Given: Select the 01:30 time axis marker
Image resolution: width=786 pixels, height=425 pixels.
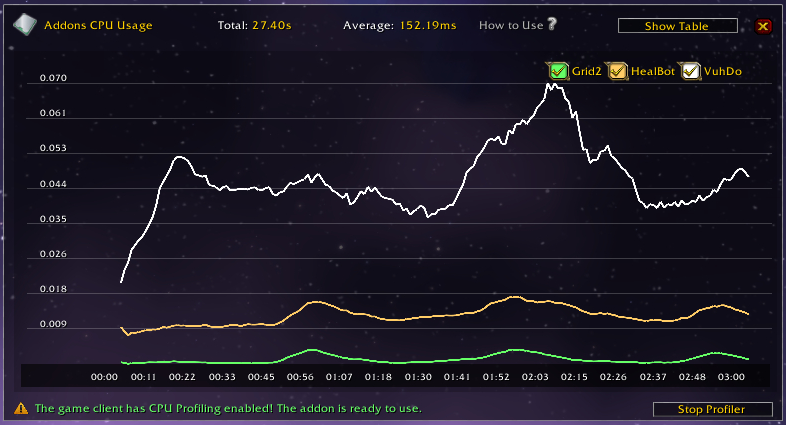Looking at the screenshot, I should pos(418,377).
